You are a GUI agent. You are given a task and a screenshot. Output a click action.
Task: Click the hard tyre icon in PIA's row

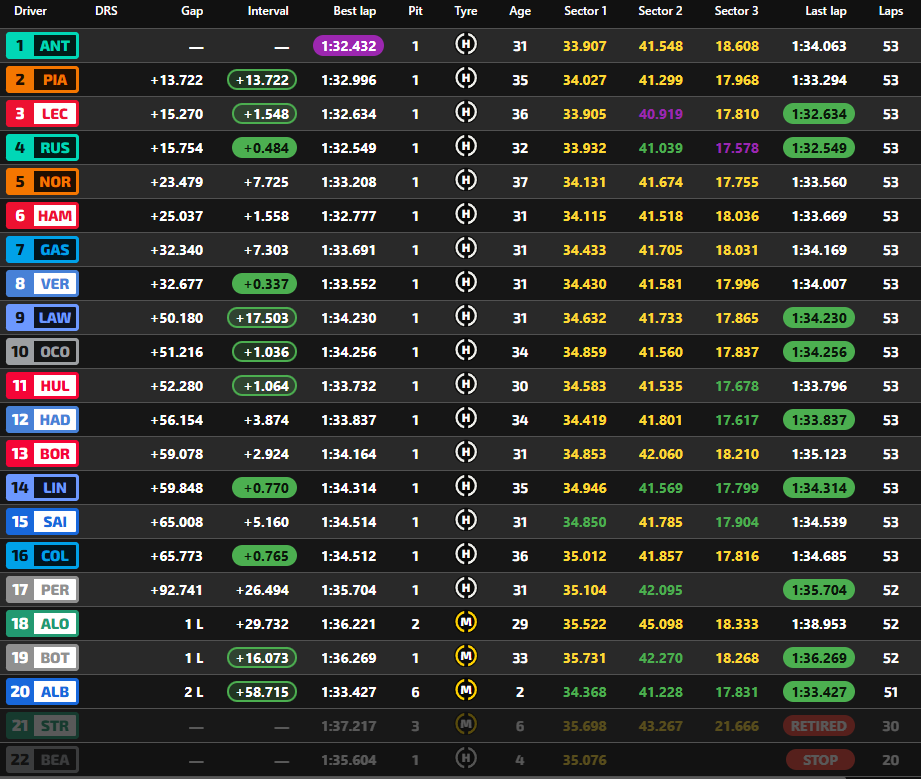466,78
